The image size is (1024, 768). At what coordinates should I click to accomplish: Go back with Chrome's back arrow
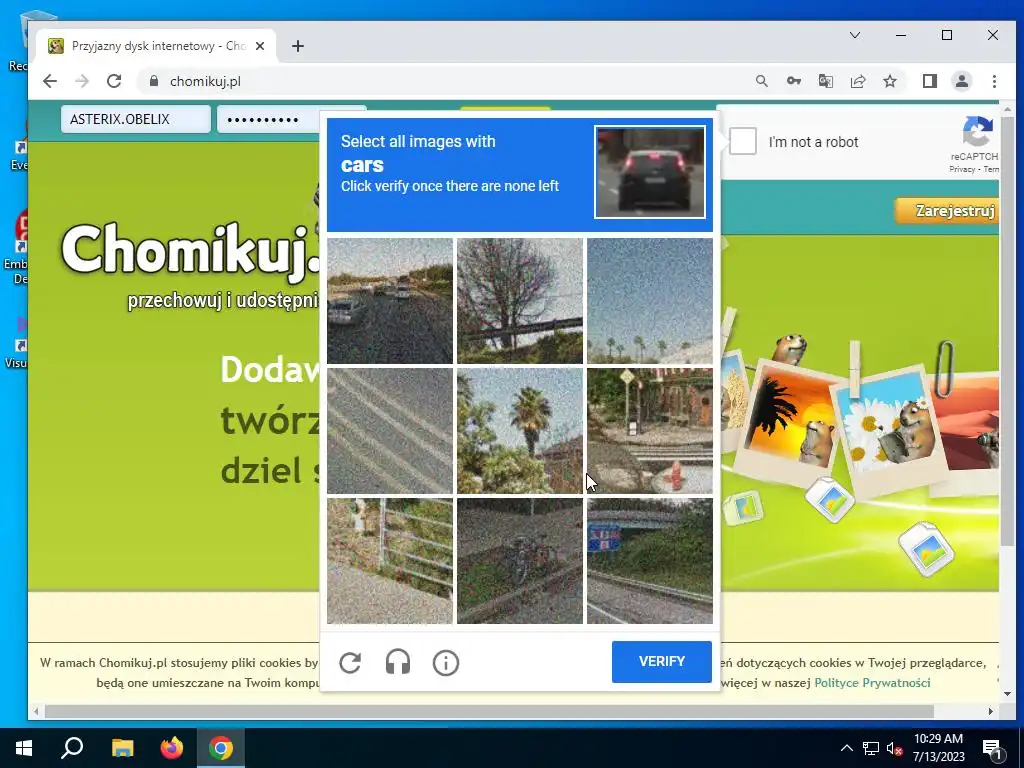coord(50,81)
